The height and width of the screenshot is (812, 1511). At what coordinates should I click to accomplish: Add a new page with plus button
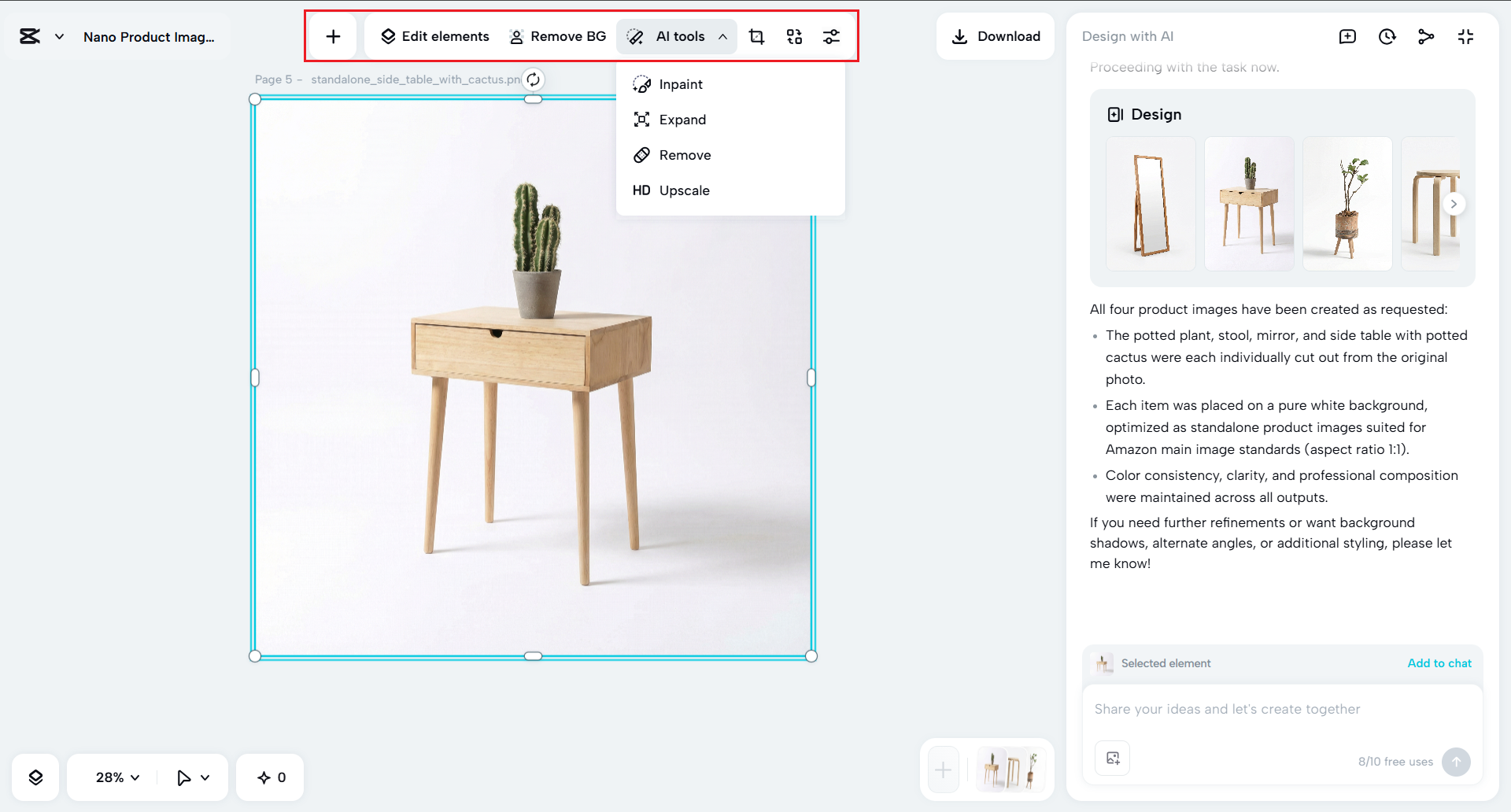pyautogui.click(x=943, y=770)
